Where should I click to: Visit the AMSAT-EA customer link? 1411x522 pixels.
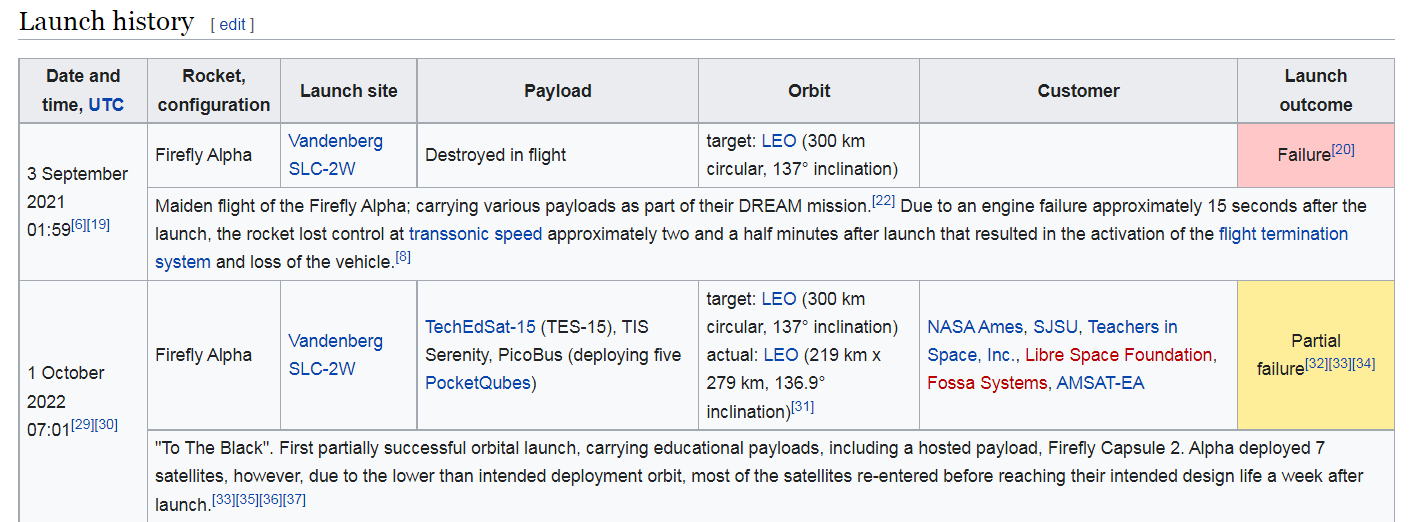coord(1100,382)
